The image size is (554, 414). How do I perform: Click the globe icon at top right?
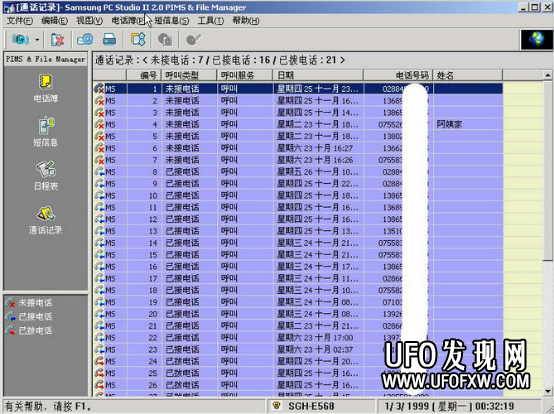coord(537,39)
